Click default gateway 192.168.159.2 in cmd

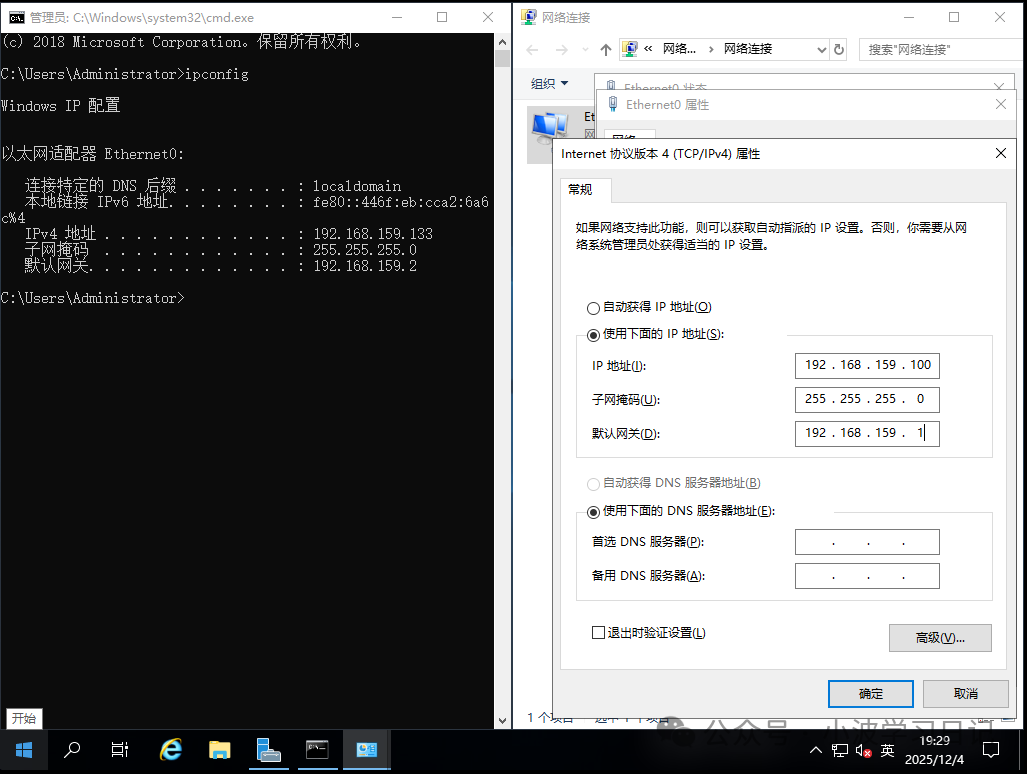click(x=365, y=266)
